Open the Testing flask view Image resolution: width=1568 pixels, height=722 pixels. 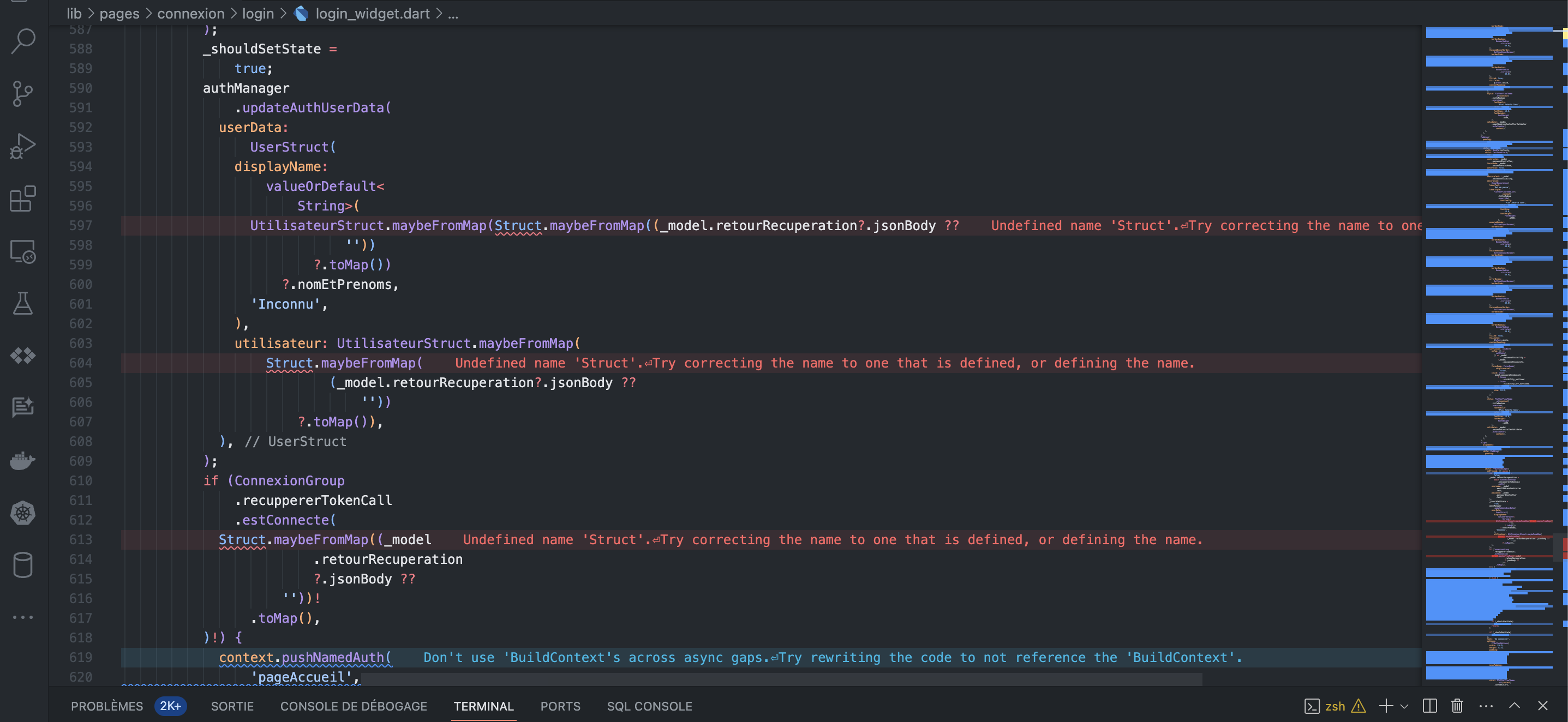pyautogui.click(x=23, y=303)
